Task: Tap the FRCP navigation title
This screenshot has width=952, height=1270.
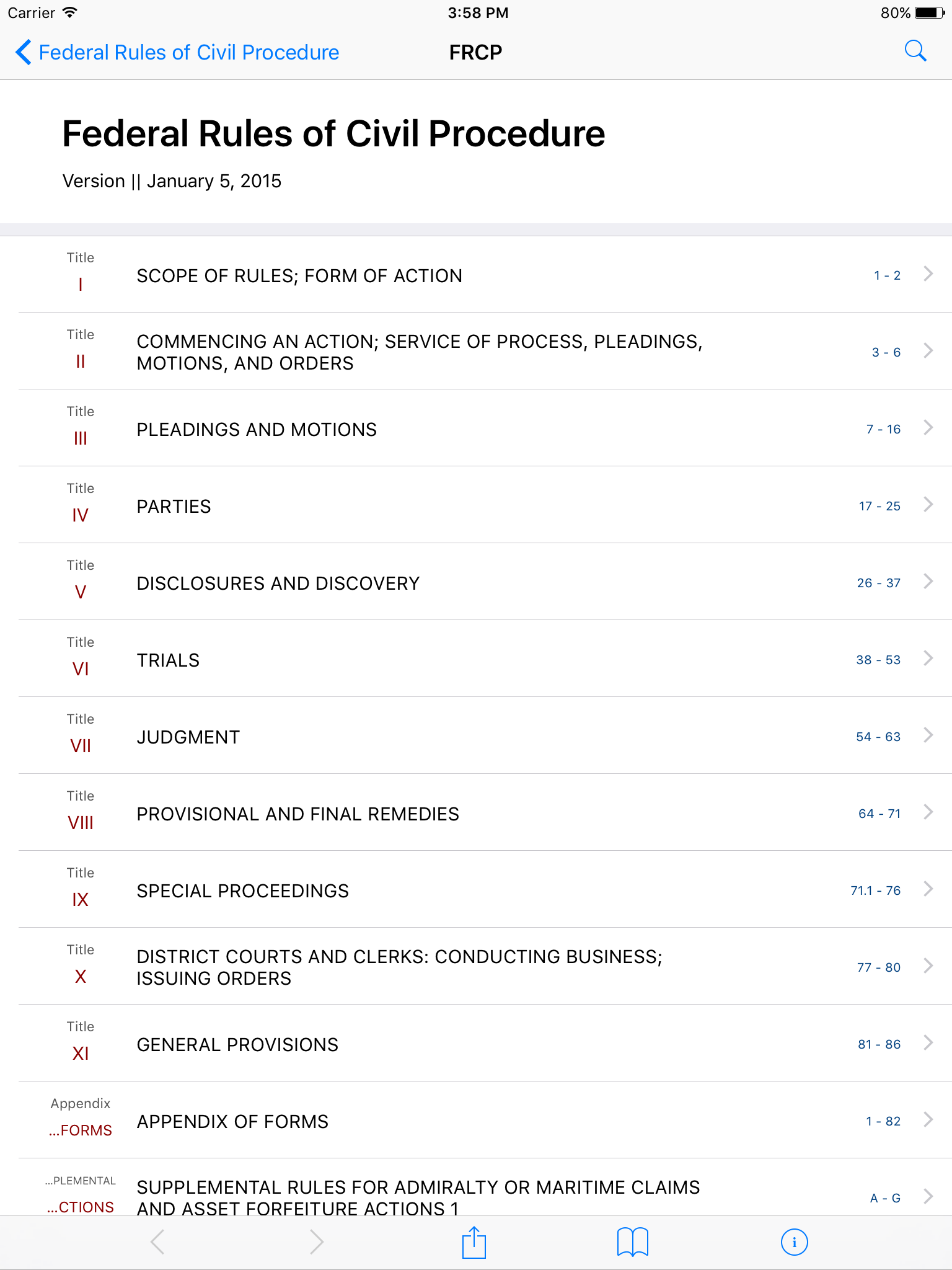Action: pos(475,52)
